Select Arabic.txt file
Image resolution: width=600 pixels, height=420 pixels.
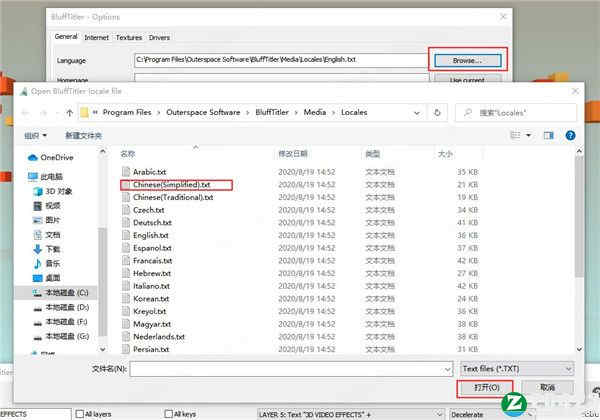click(150, 172)
